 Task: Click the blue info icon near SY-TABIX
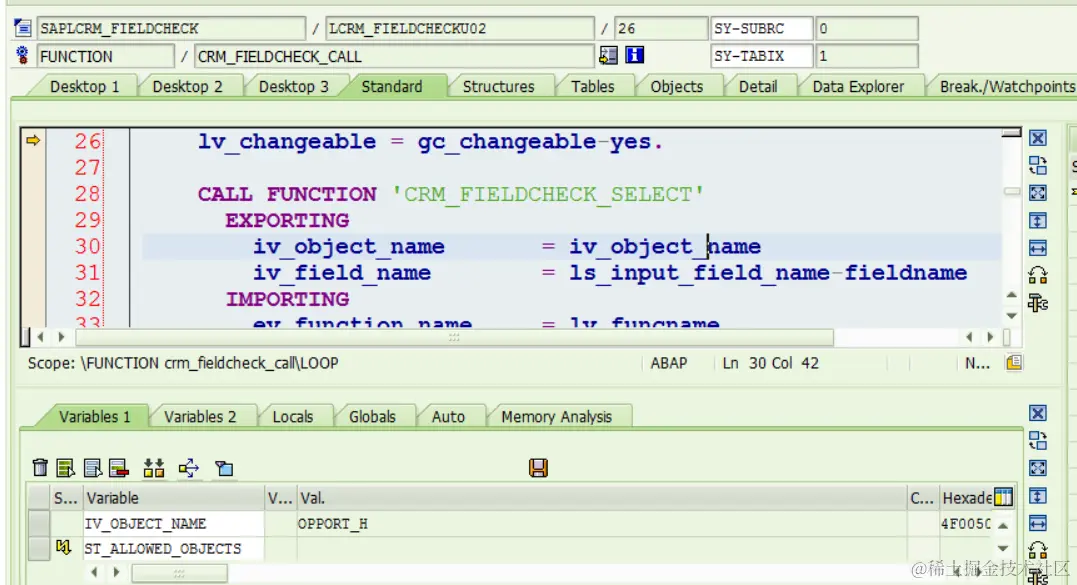635,55
